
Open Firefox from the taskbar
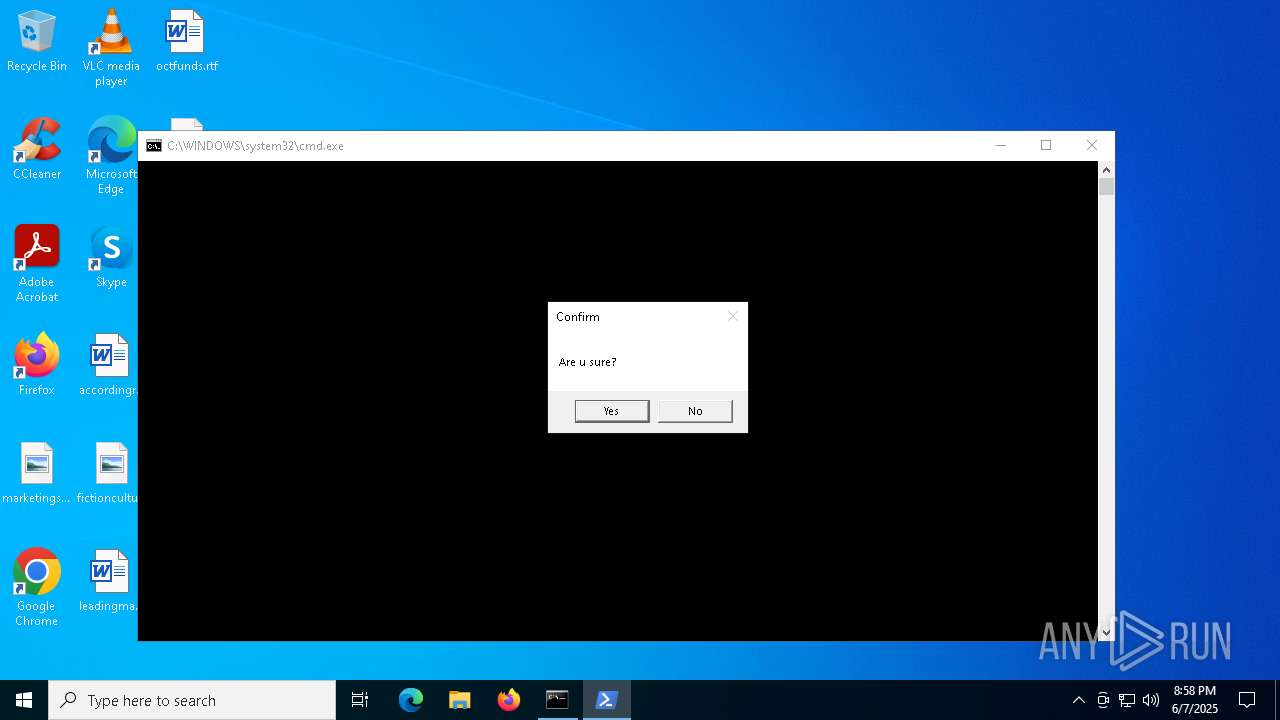[509, 700]
